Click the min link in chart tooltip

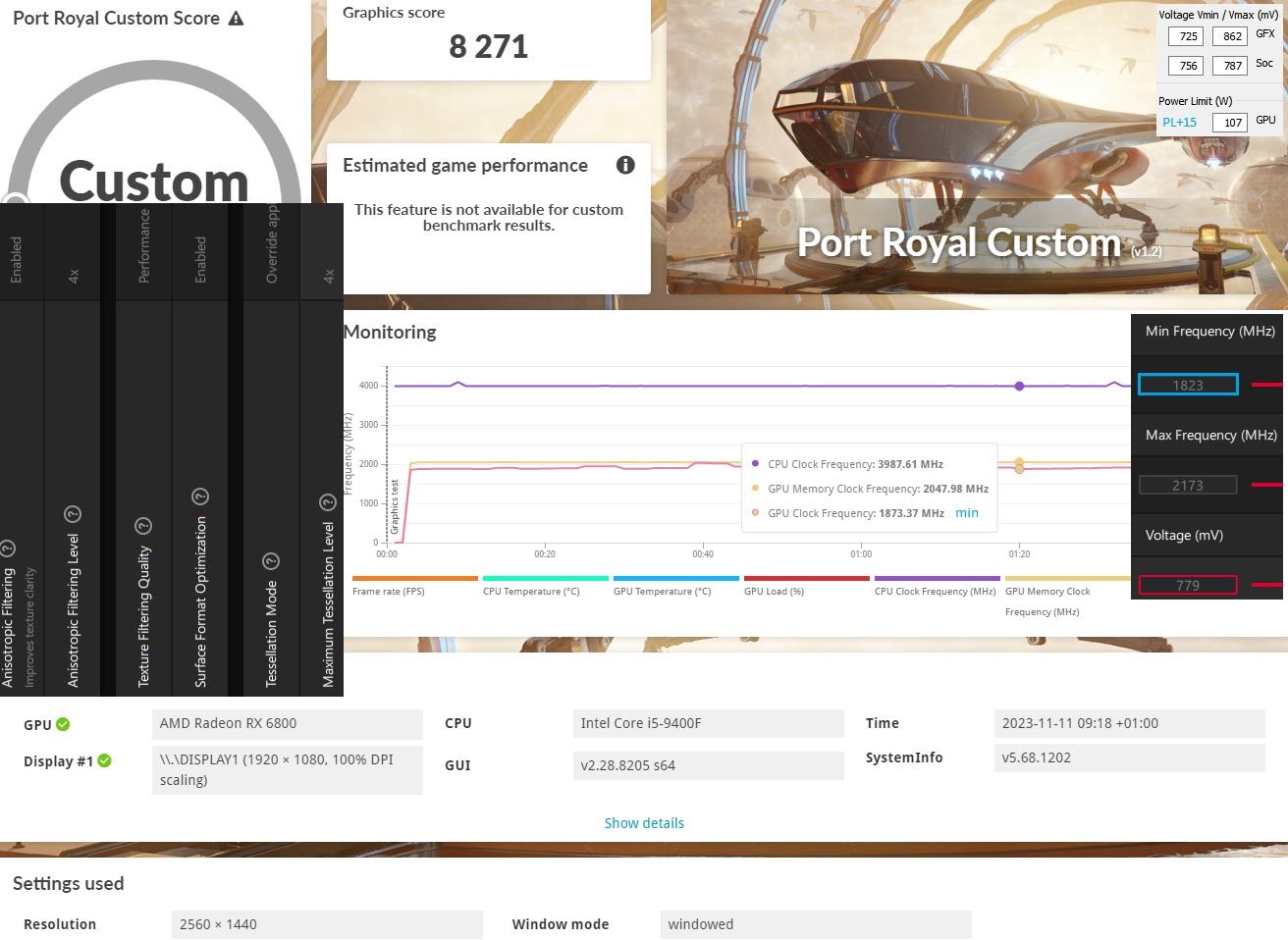967,512
